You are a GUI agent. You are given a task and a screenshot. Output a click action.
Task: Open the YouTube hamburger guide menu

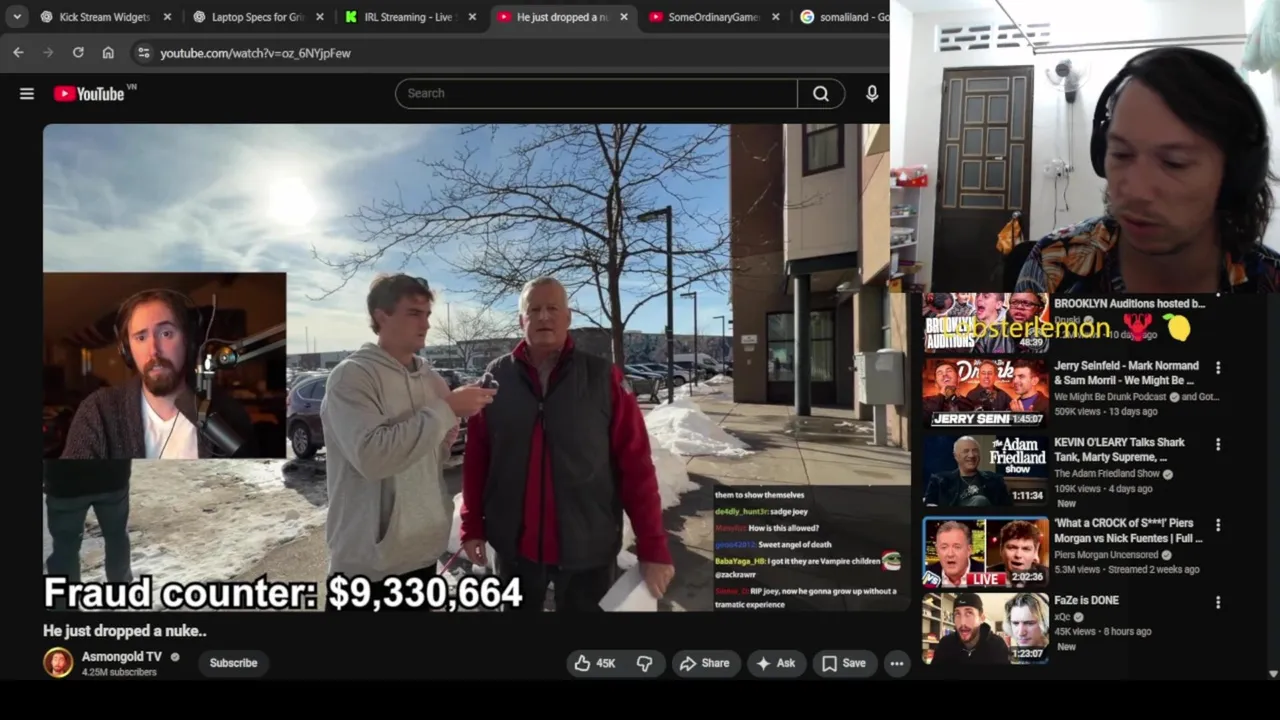(x=27, y=94)
